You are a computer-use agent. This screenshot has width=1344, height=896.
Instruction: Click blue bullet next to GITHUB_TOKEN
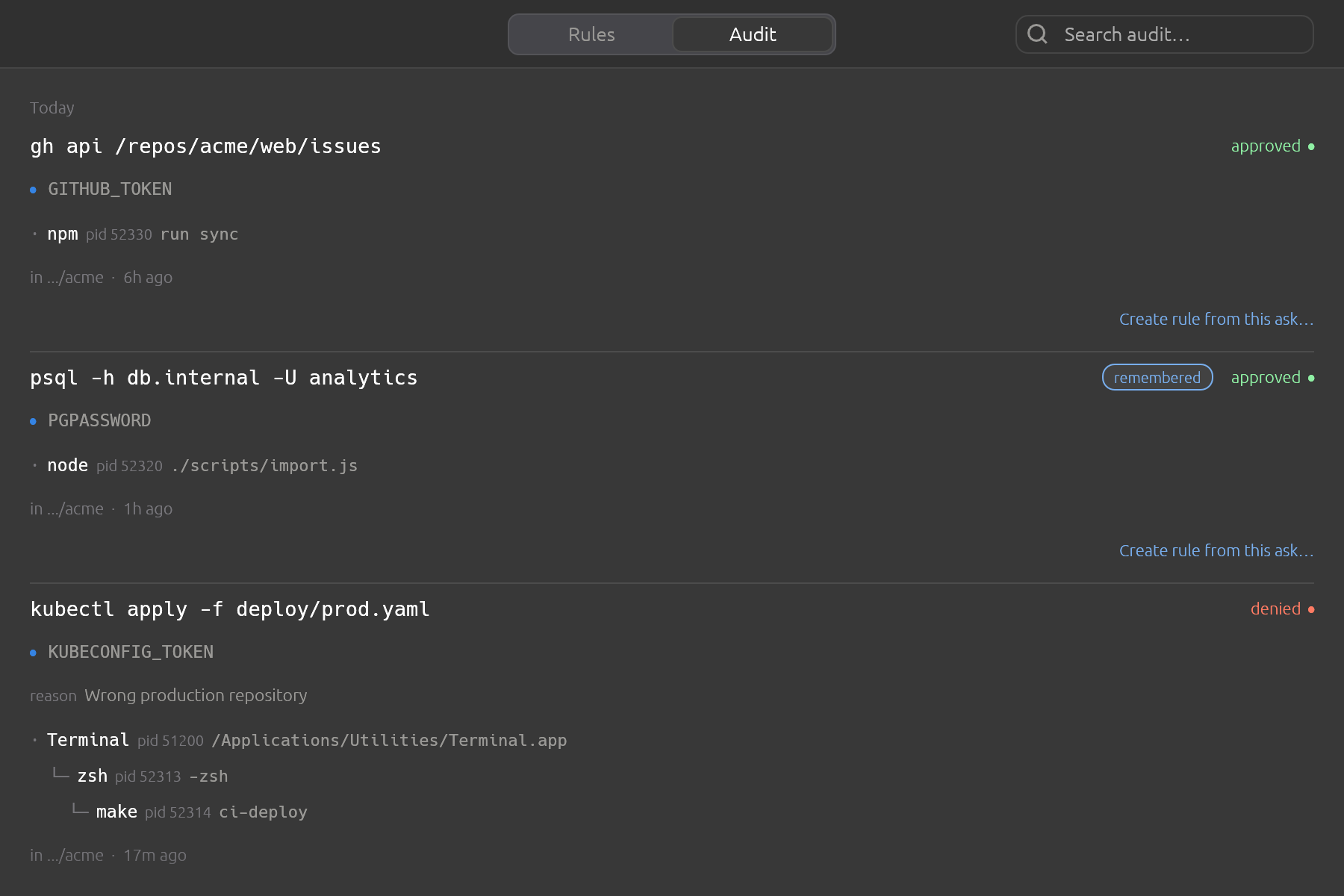tap(33, 190)
